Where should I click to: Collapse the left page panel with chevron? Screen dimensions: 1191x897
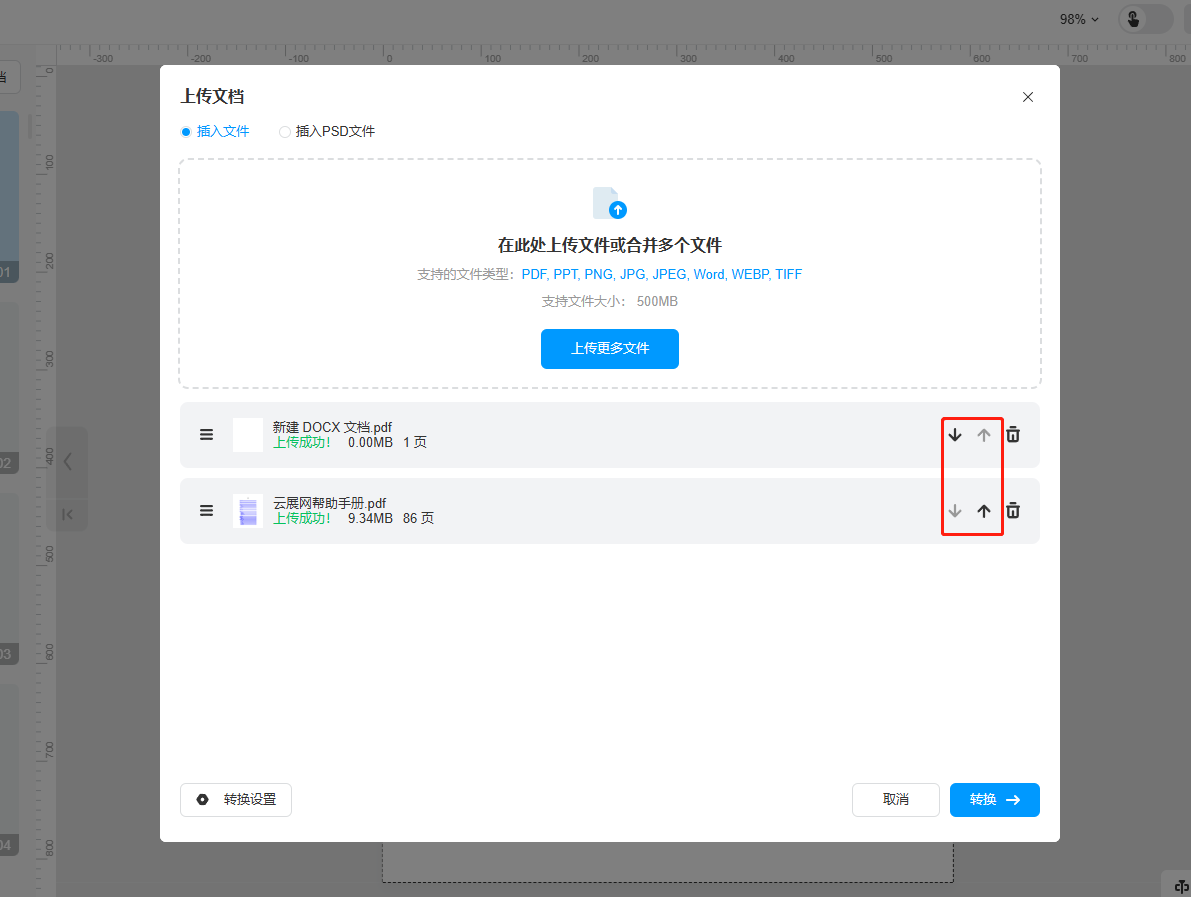point(67,461)
